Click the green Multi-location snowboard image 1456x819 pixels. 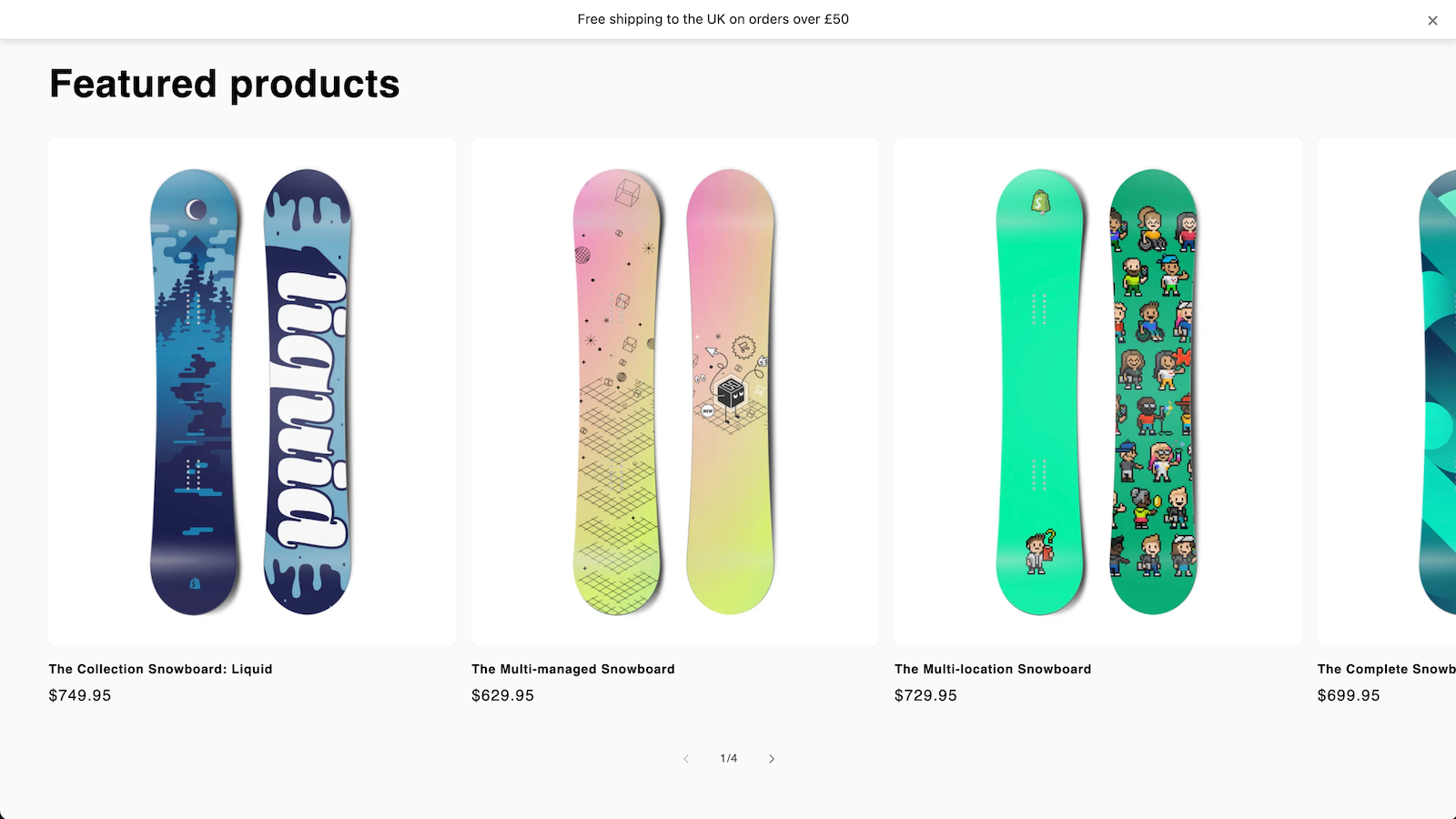(1098, 391)
